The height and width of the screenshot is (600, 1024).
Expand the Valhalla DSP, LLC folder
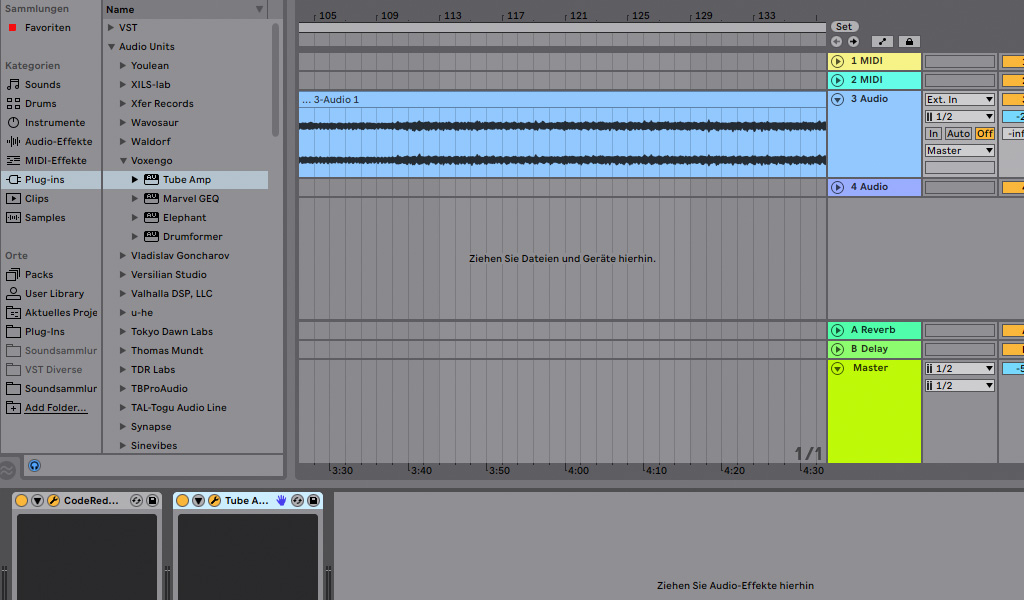(123, 294)
